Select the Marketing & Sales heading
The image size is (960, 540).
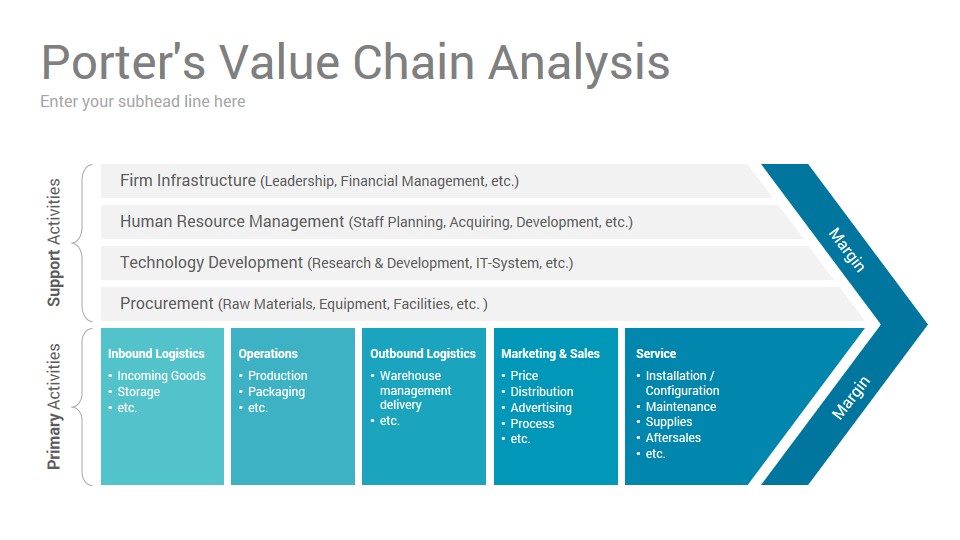550,353
